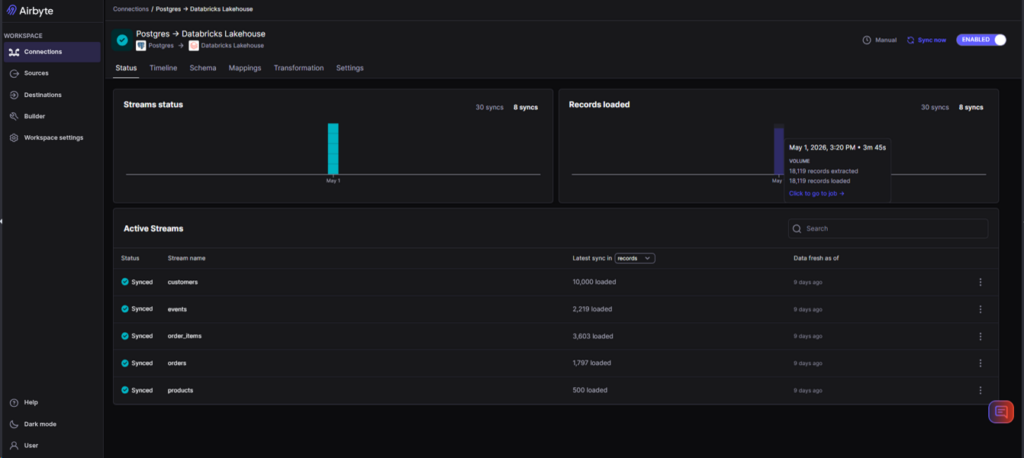Click the Synced status icon for order_items
The image size is (1024, 458).
(125, 336)
